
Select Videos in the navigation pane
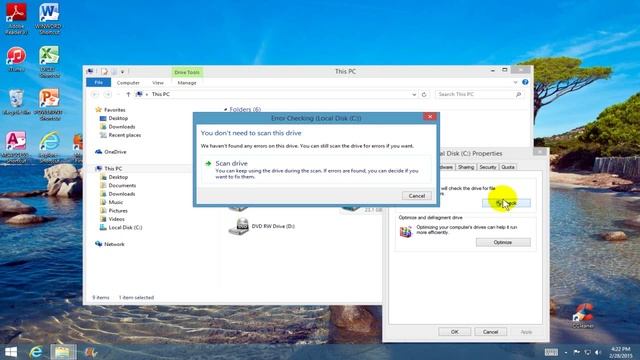coord(116,219)
